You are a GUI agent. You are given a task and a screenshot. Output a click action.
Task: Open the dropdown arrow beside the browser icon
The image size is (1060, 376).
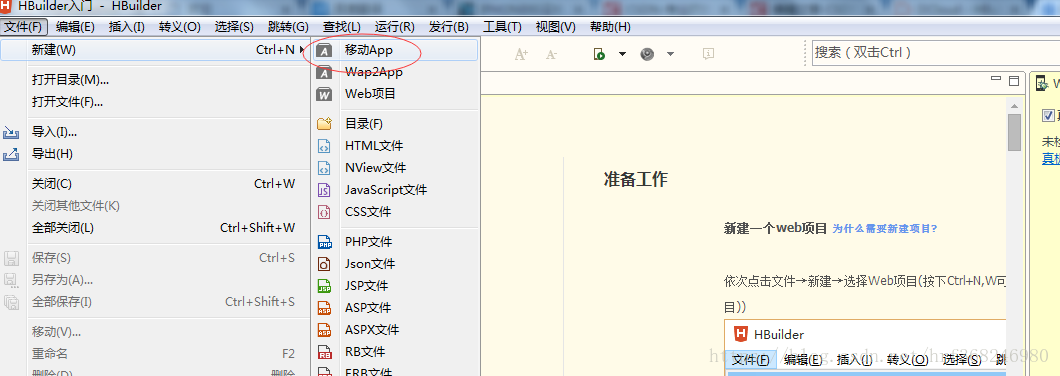pos(670,54)
